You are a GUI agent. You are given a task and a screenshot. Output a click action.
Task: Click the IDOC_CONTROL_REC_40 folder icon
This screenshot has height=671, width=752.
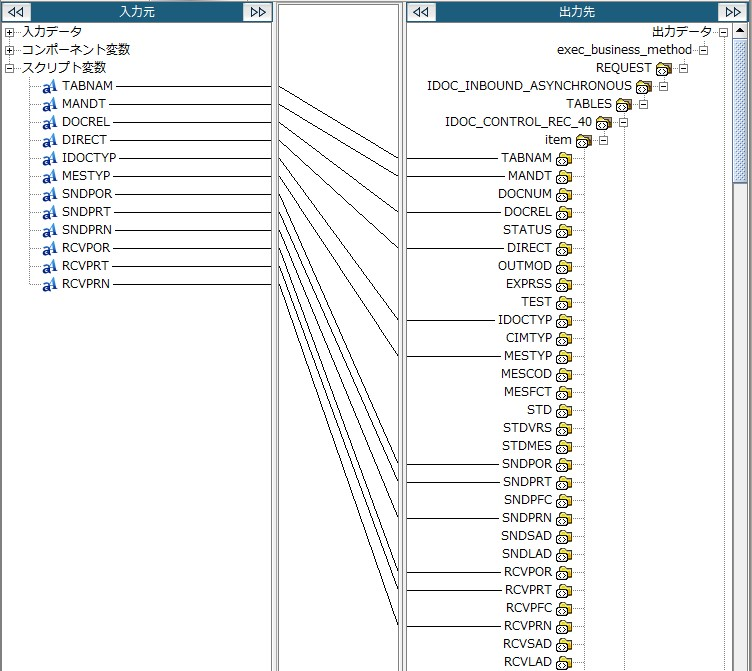coord(604,123)
